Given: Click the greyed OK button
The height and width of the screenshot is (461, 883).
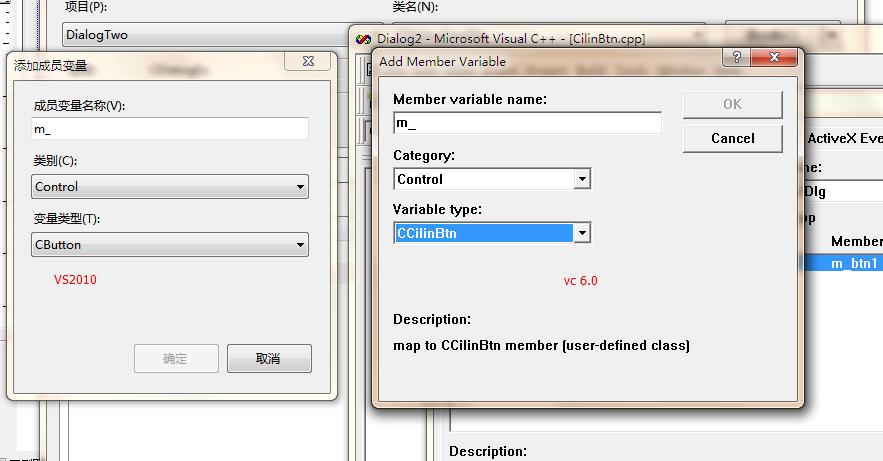Looking at the screenshot, I should click(x=733, y=104).
